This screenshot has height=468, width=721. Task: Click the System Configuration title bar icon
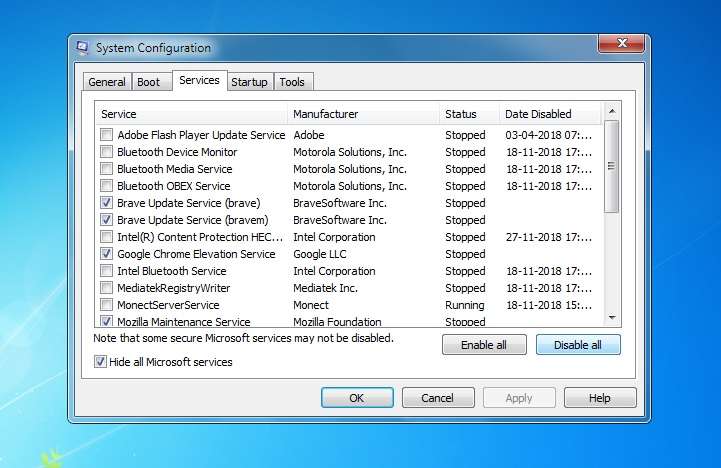coord(82,48)
